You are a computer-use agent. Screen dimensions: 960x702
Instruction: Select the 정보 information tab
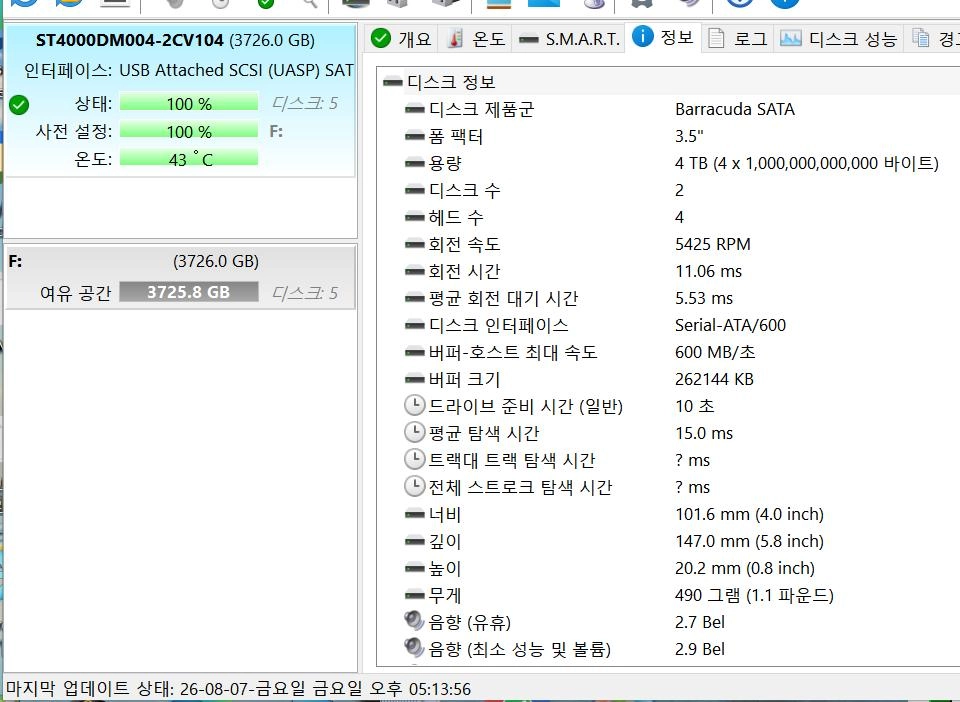coord(662,37)
